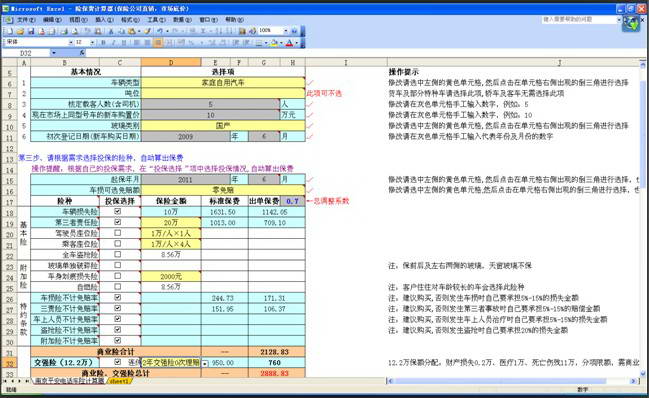Check the 全车盗抢险 checkbox
Viewport: 649px width, 398px height.
click(x=118, y=254)
